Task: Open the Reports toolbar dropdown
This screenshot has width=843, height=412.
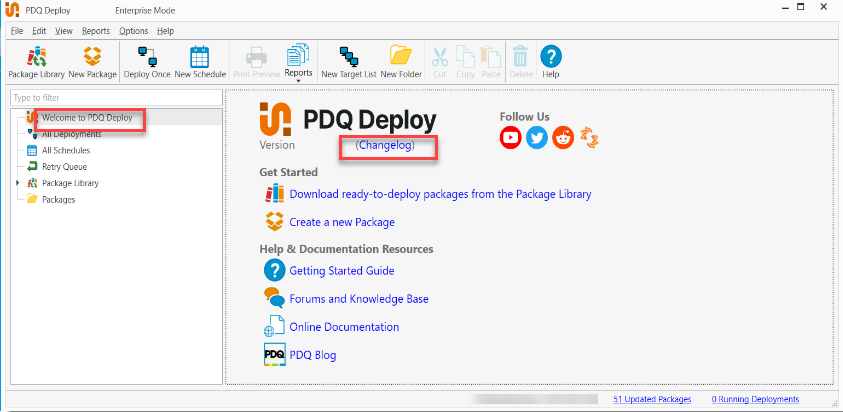Action: point(298,62)
